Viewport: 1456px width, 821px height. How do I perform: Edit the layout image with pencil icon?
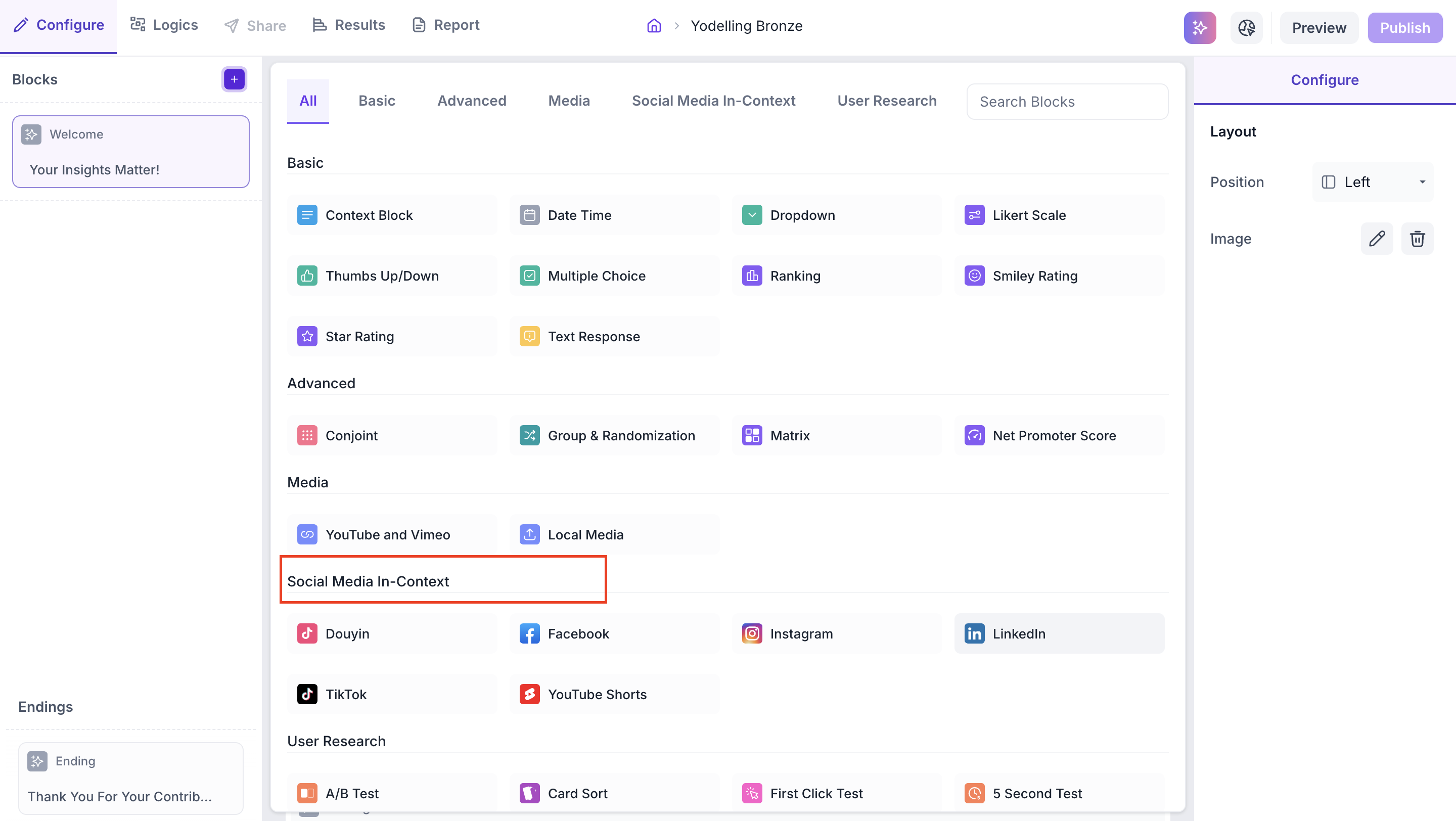click(1376, 239)
